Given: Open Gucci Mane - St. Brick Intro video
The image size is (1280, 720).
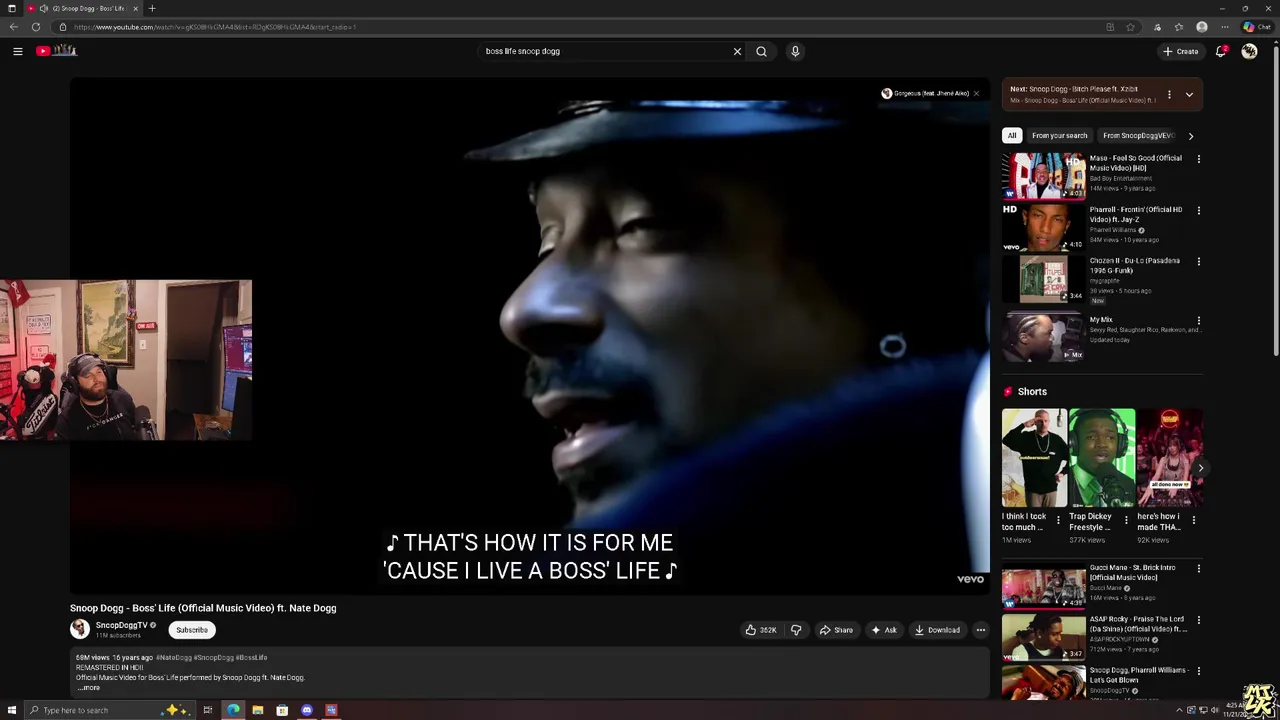Looking at the screenshot, I should click(1043, 587).
